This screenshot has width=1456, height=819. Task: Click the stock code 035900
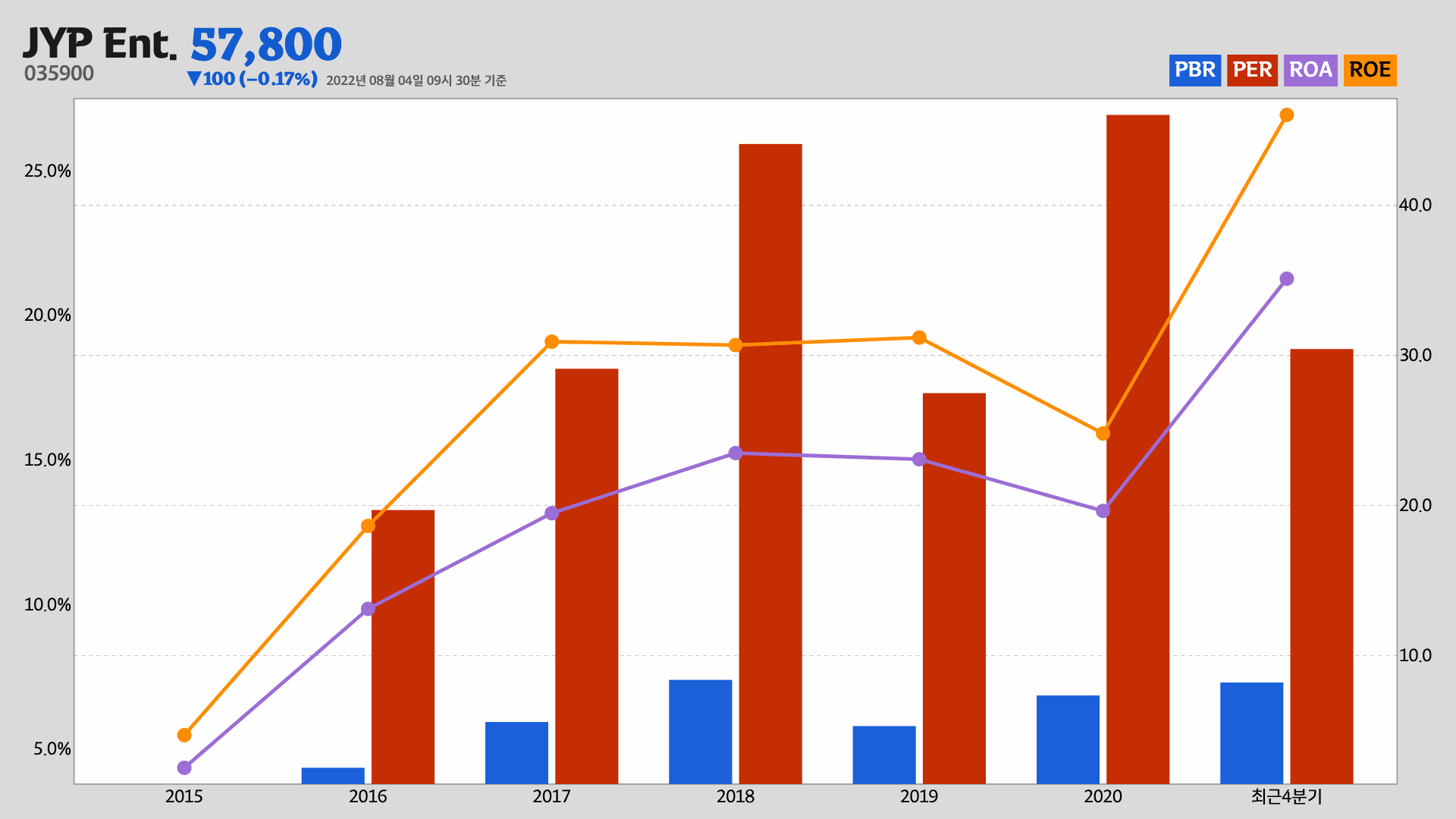[x=59, y=74]
